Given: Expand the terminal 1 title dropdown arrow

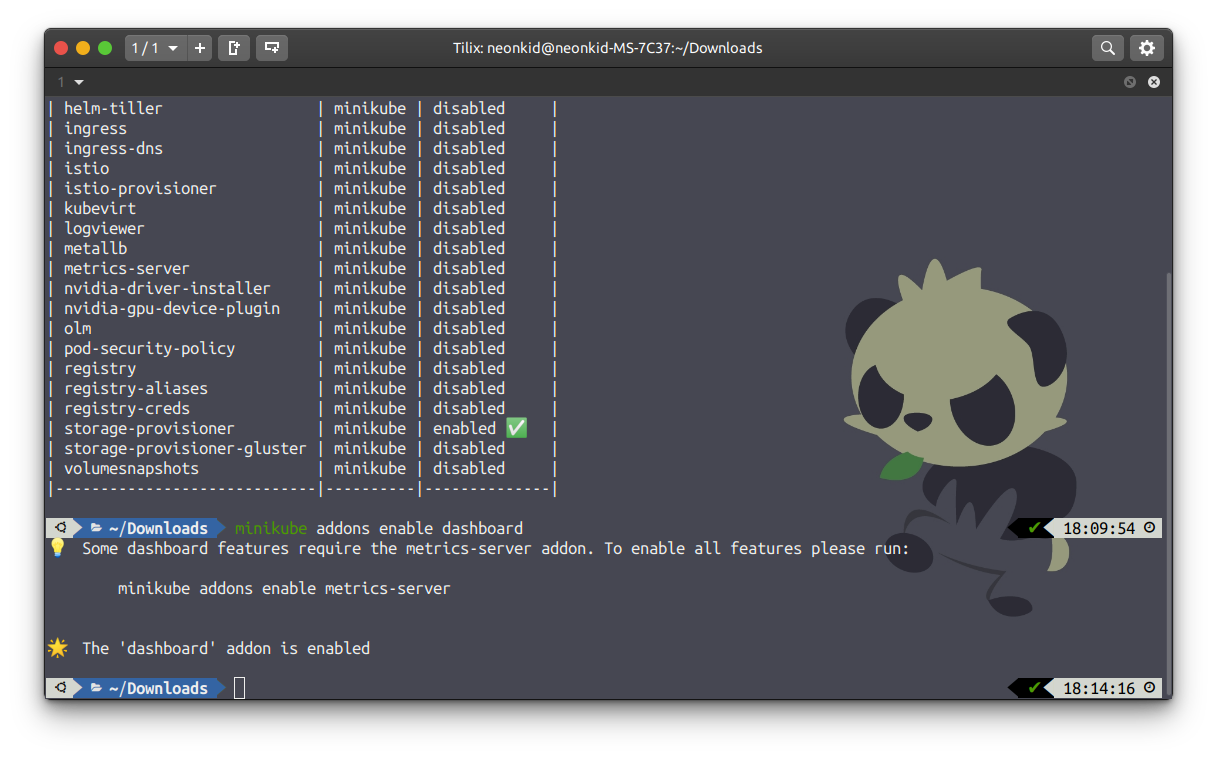Looking at the screenshot, I should pos(79,82).
